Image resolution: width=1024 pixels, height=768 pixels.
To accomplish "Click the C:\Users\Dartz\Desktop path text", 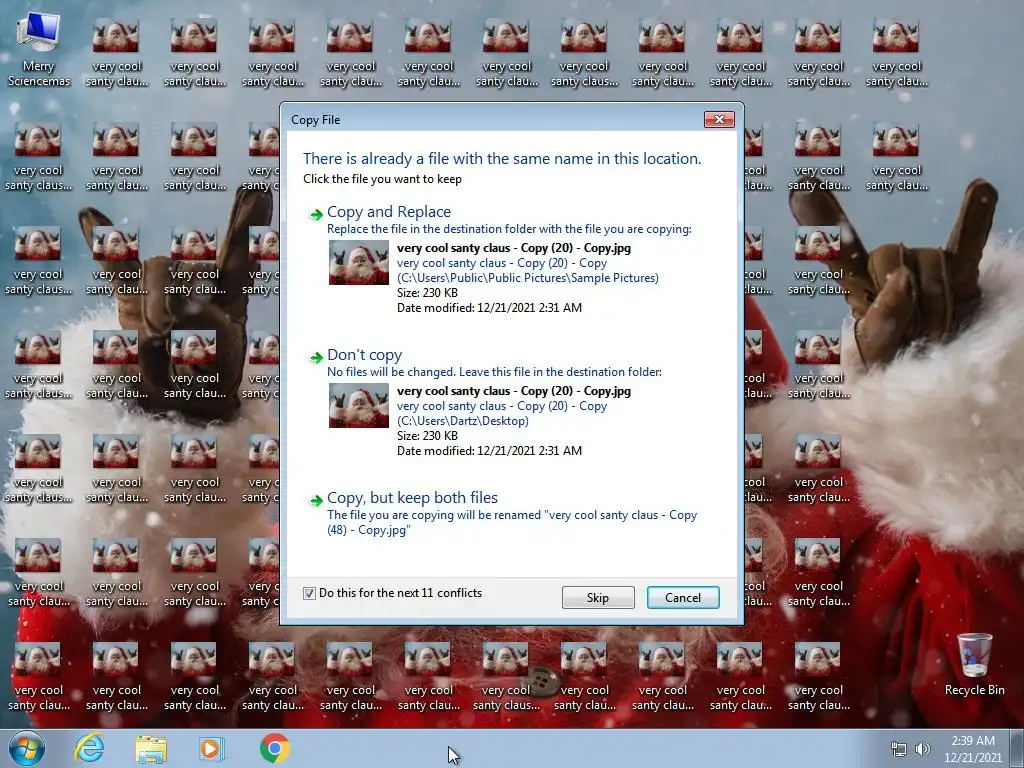I will click(x=463, y=421).
